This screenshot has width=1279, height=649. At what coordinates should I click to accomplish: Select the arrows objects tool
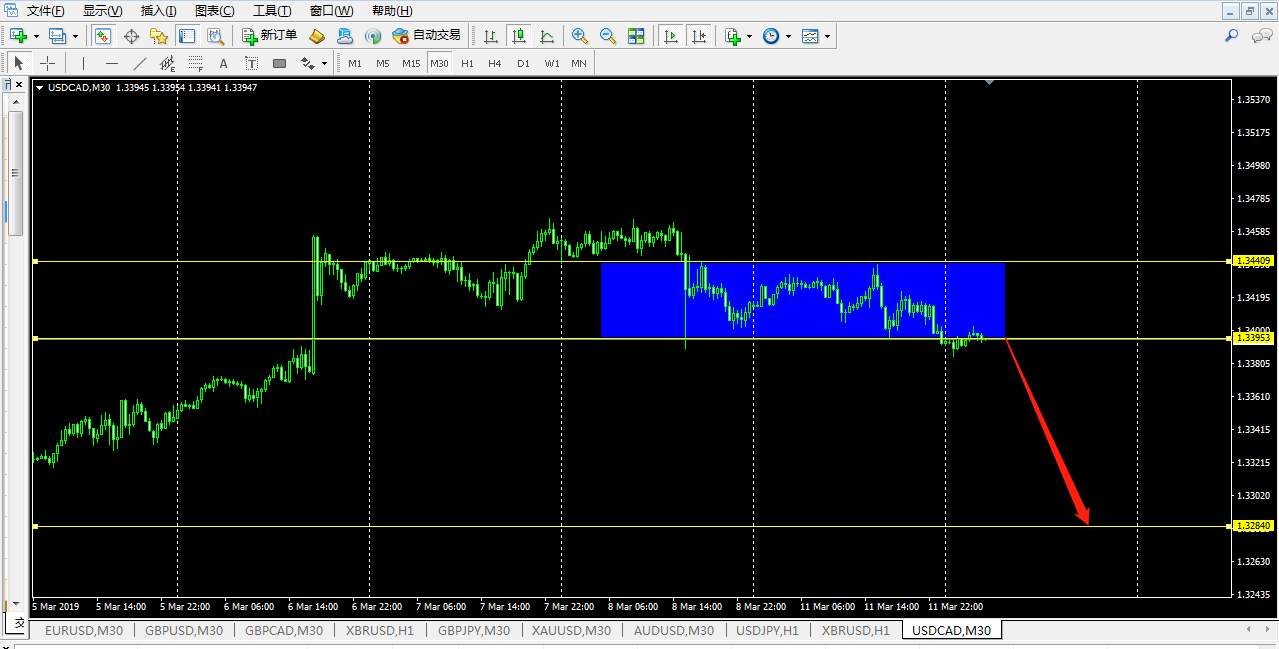click(307, 63)
